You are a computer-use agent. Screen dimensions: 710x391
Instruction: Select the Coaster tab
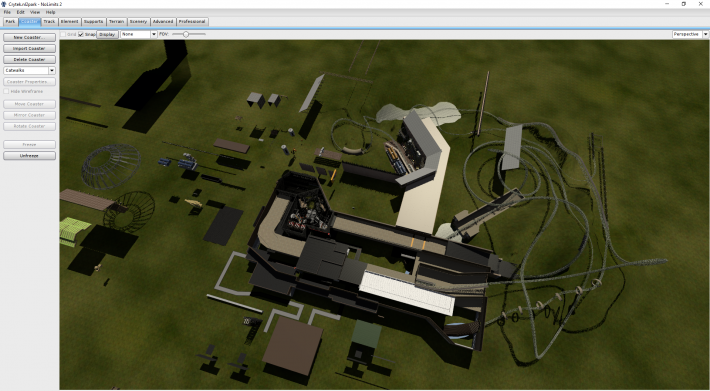point(29,21)
